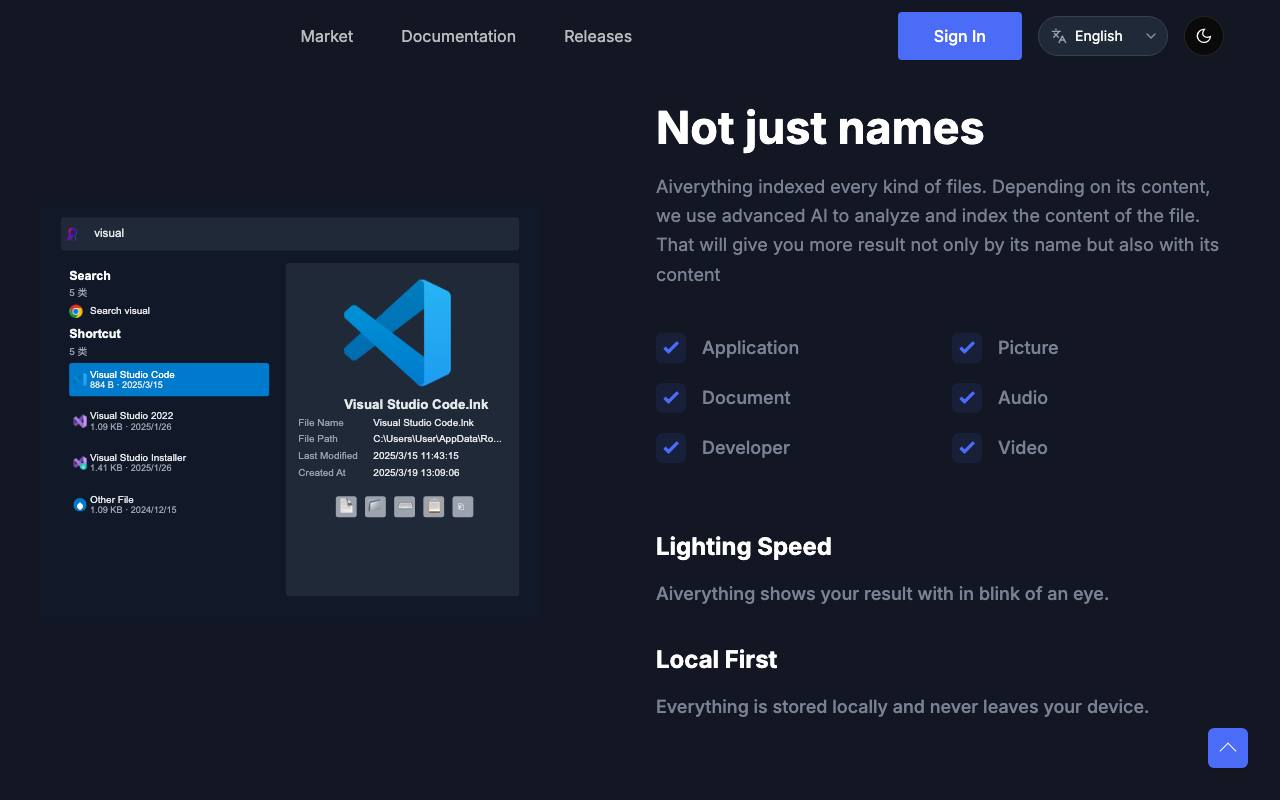Click the 'Visual Studio Code.lnk' preview title

416,405
